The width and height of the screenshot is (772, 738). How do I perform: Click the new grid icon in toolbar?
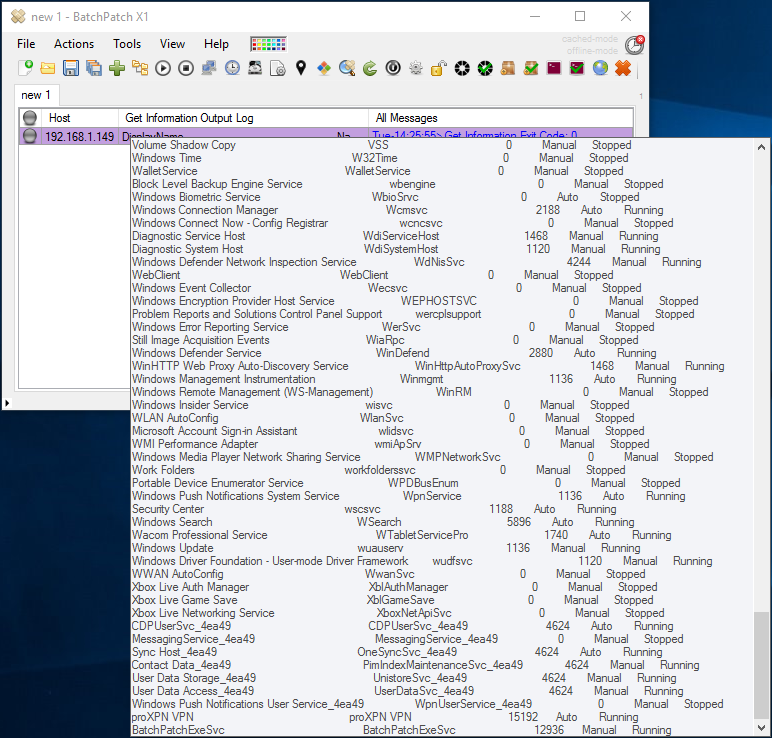[x=25, y=68]
